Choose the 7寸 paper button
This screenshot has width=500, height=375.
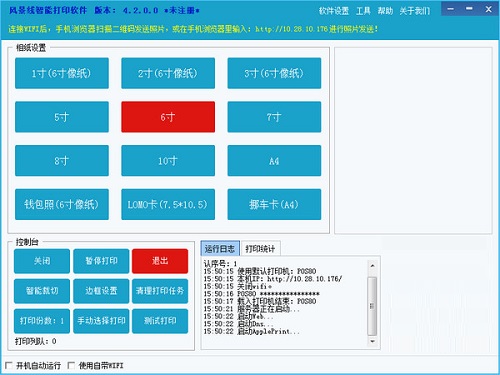click(x=274, y=117)
